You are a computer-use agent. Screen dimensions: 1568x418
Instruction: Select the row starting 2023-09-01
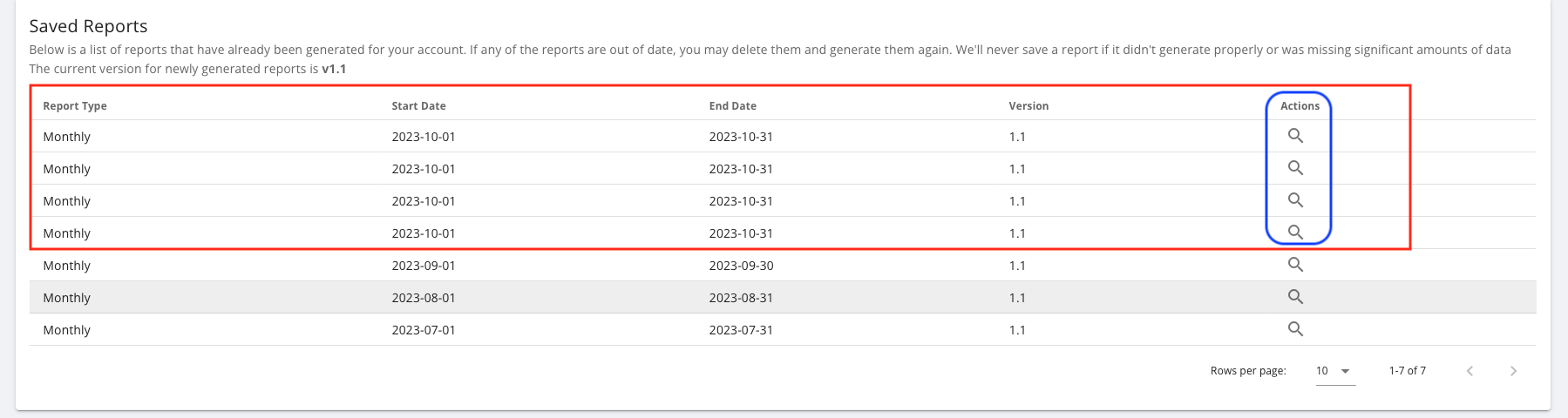(x=783, y=266)
